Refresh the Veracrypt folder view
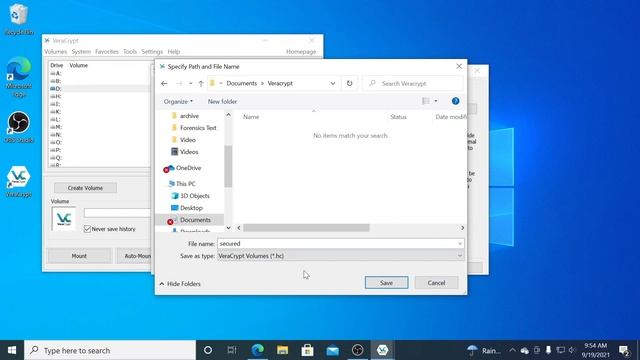Image resolution: width=640 pixels, height=360 pixels. click(x=349, y=83)
